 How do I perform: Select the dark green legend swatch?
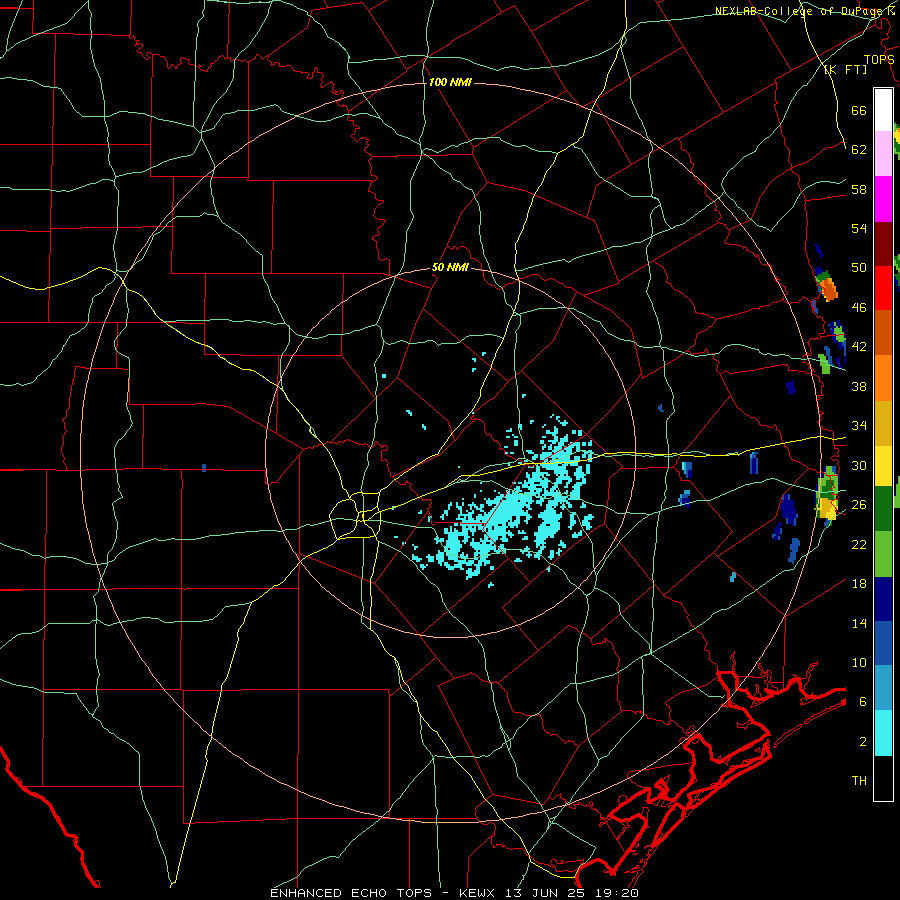[x=883, y=509]
